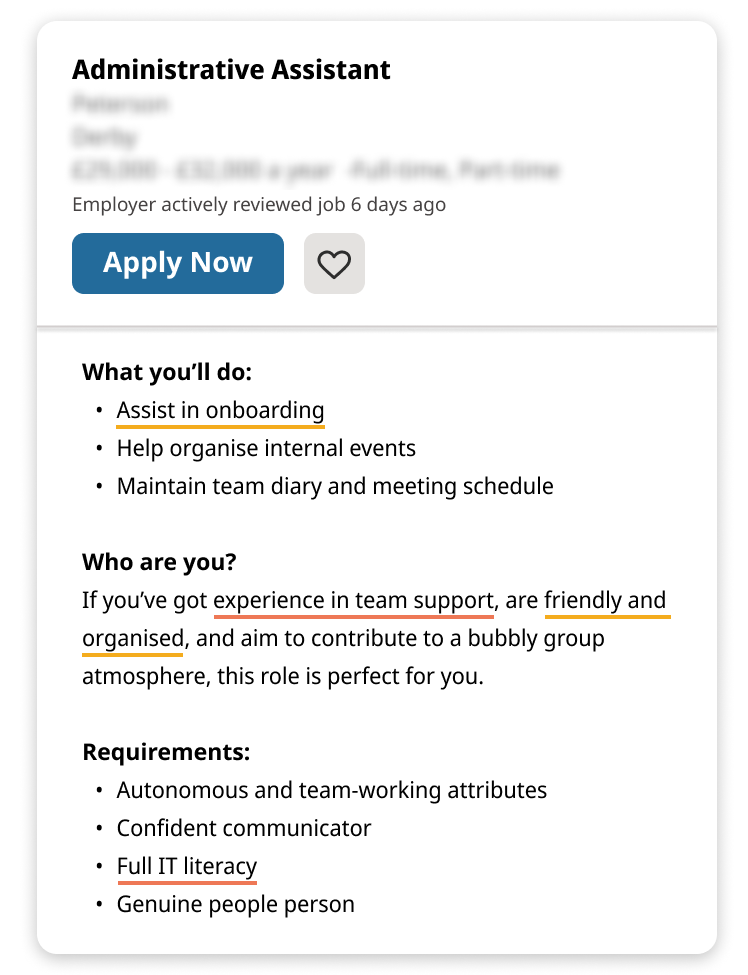Open the Assist in onboarding link

click(x=220, y=410)
